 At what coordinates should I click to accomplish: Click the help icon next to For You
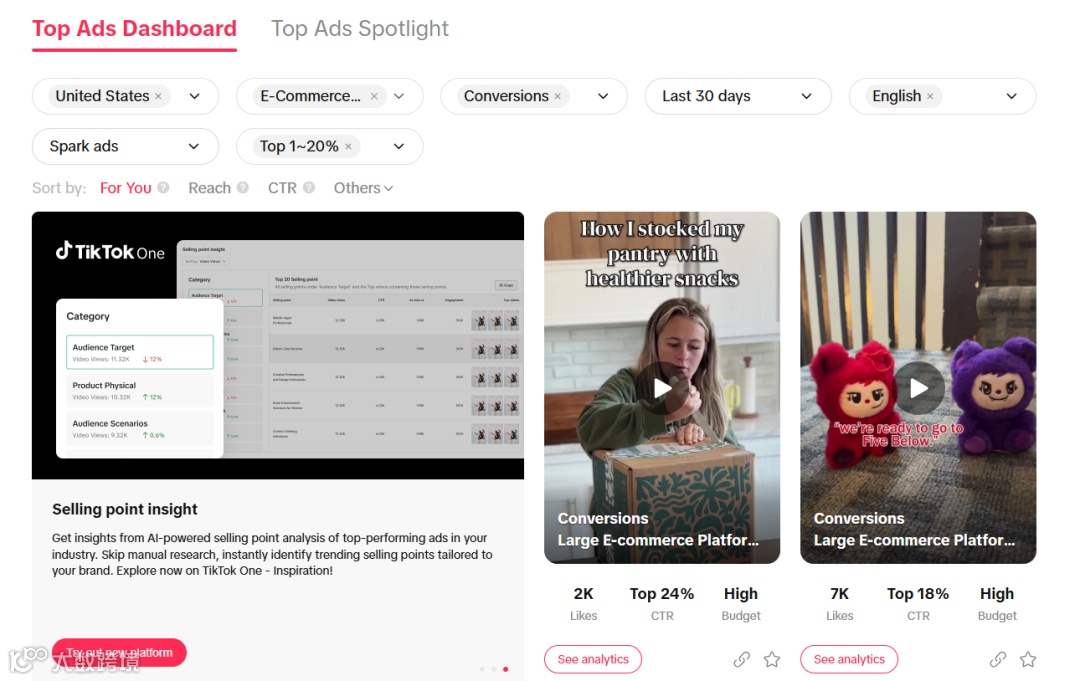(x=163, y=187)
